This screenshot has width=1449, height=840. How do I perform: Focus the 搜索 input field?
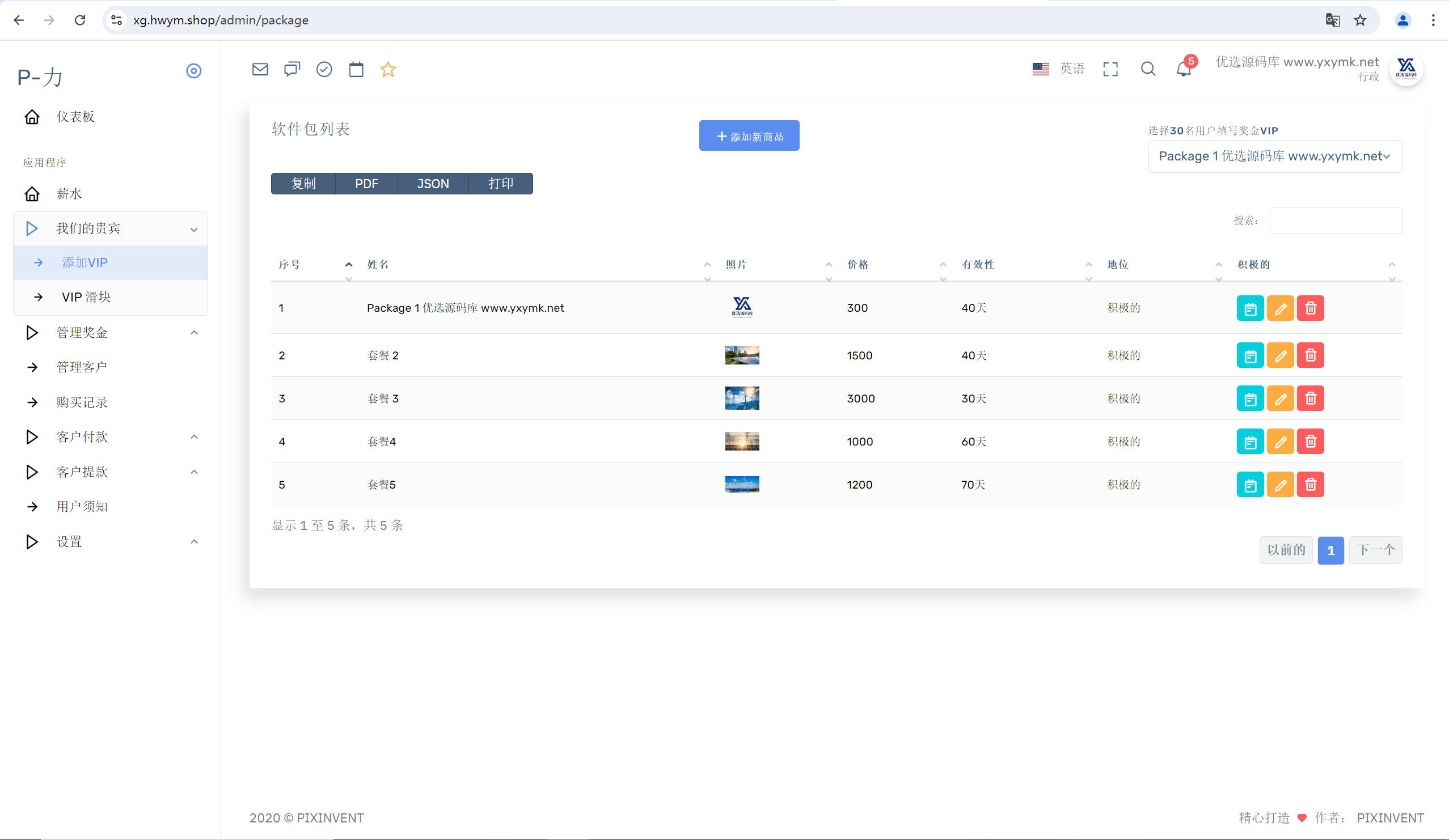(x=1335, y=220)
